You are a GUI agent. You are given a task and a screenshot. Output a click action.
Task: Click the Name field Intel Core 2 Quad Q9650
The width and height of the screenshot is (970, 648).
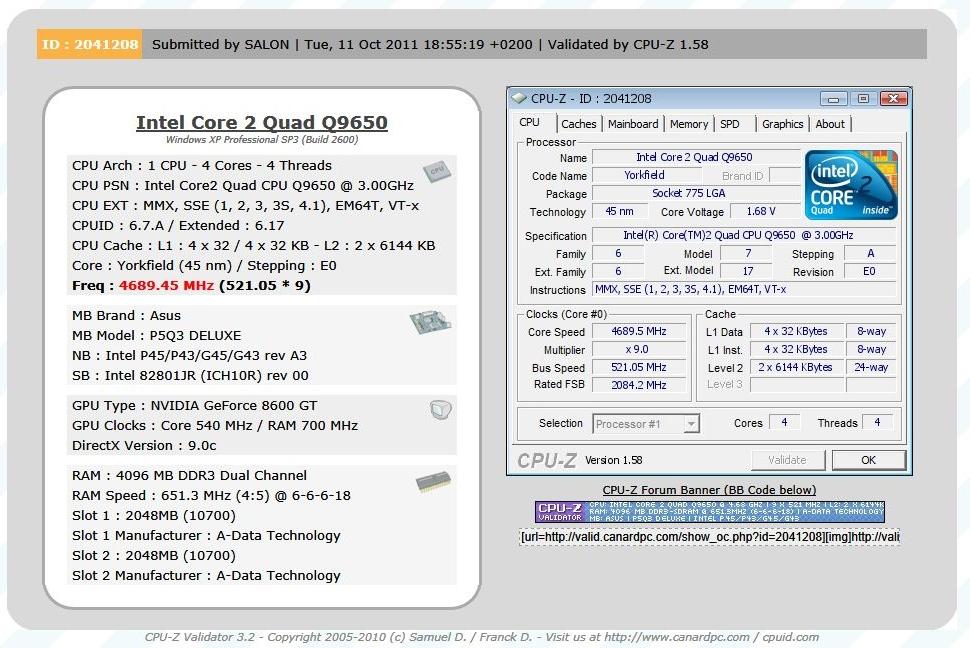pyautogui.click(x=695, y=157)
